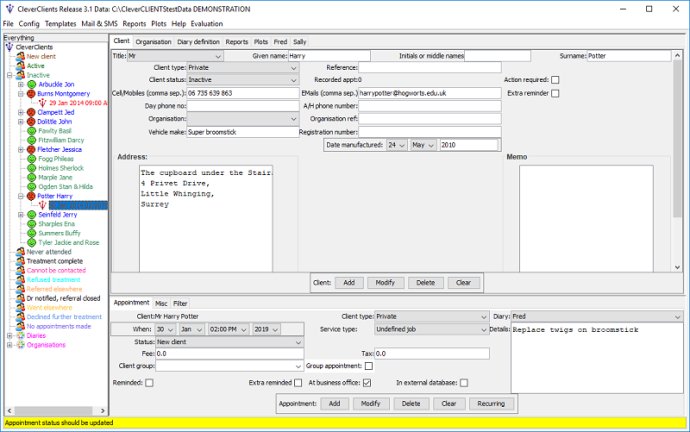
Task: Click green smiley beside Tyler Jackie and Rose
Action: point(31,242)
